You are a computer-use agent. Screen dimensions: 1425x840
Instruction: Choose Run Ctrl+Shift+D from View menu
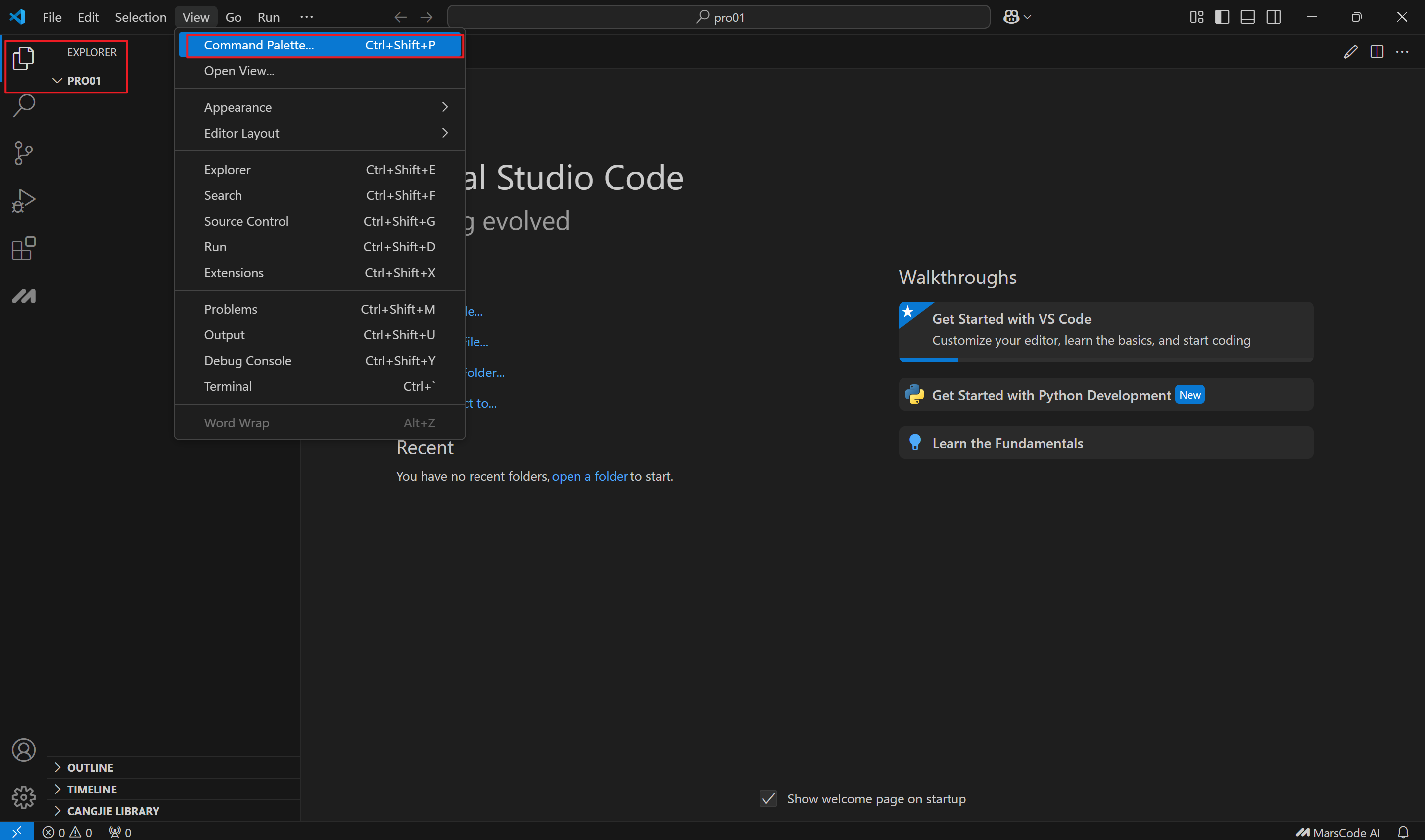(x=320, y=247)
